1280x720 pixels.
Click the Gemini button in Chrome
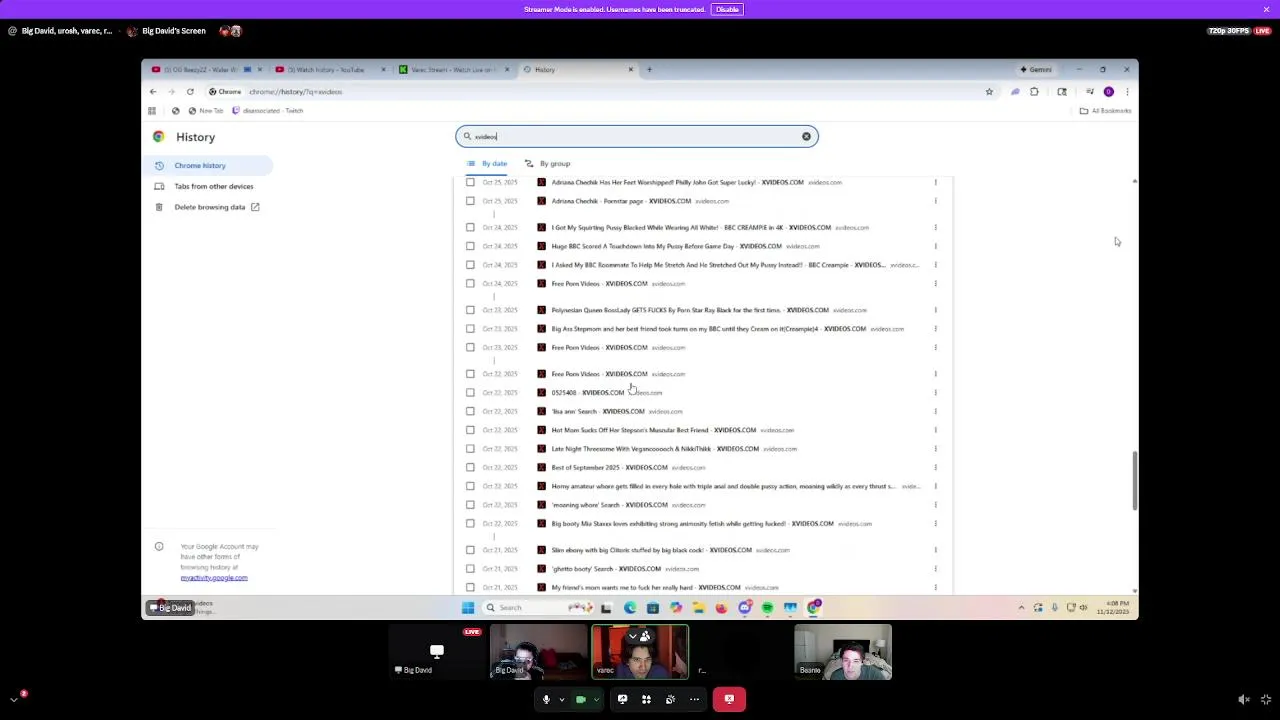[x=1036, y=70]
